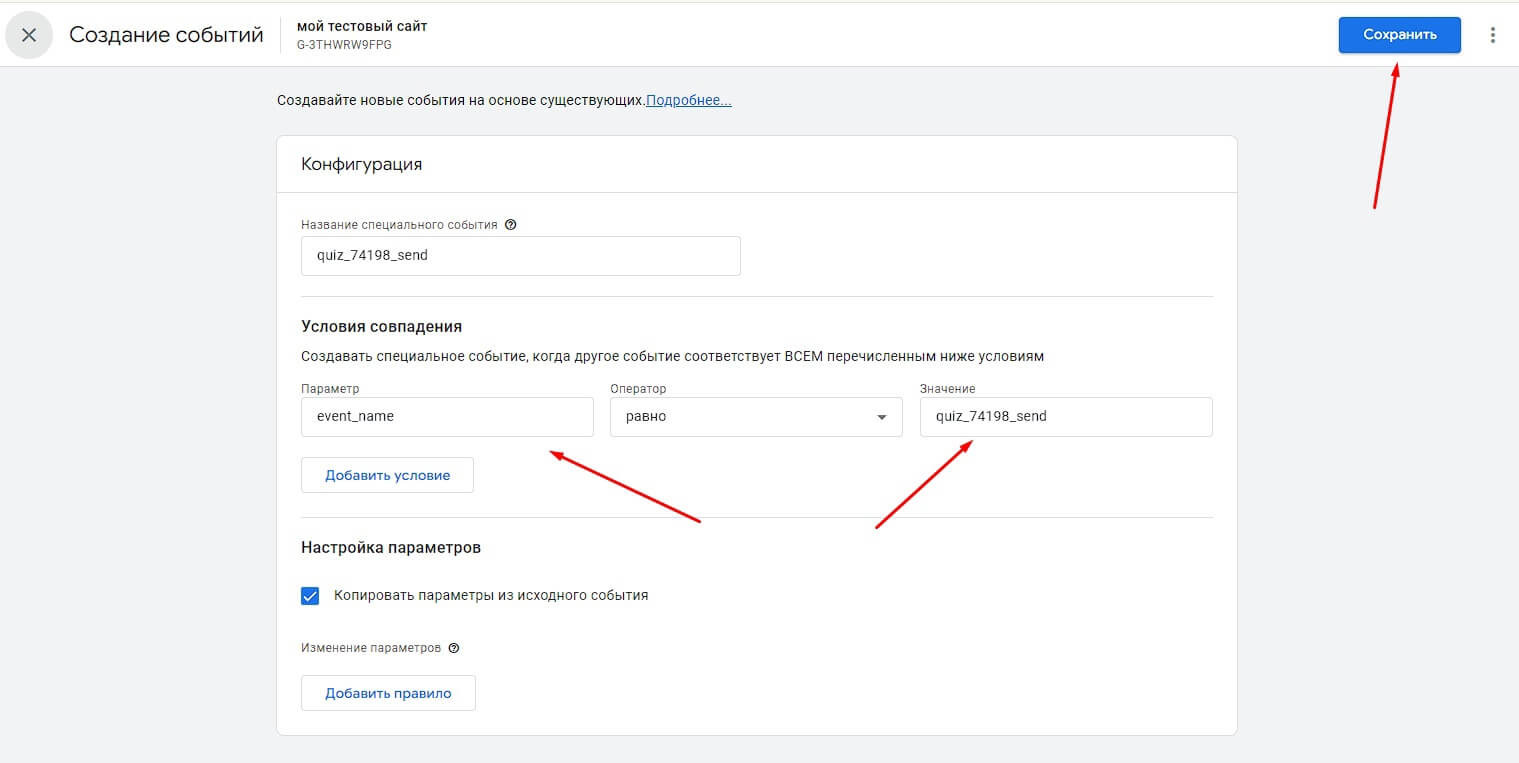Click the Настройка параметров section heading
The image size is (1519, 763).
point(391,548)
